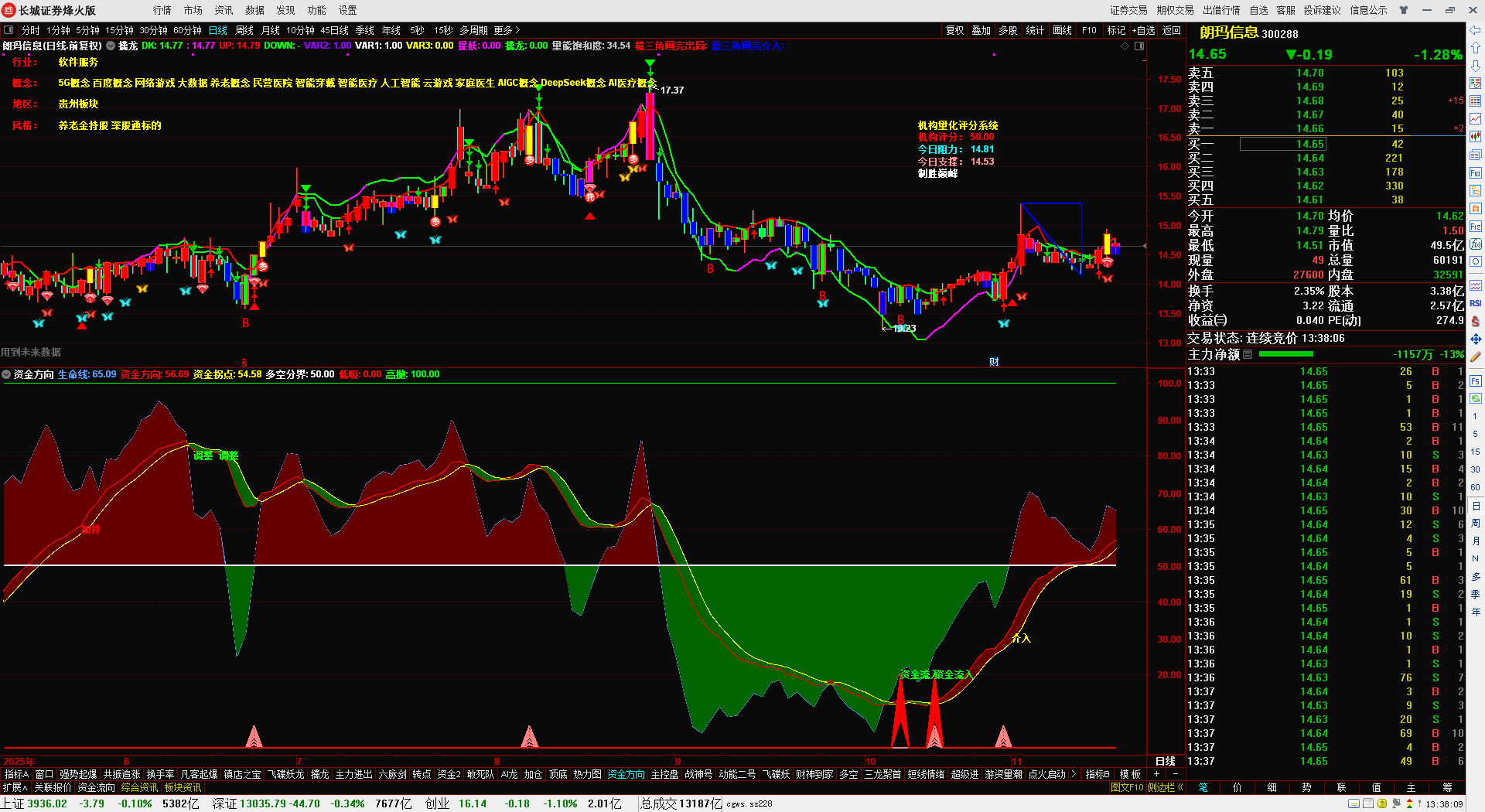The width and height of the screenshot is (1485, 812).
Task: Click the back arrow icon in right sidebar
Action: point(1476,30)
